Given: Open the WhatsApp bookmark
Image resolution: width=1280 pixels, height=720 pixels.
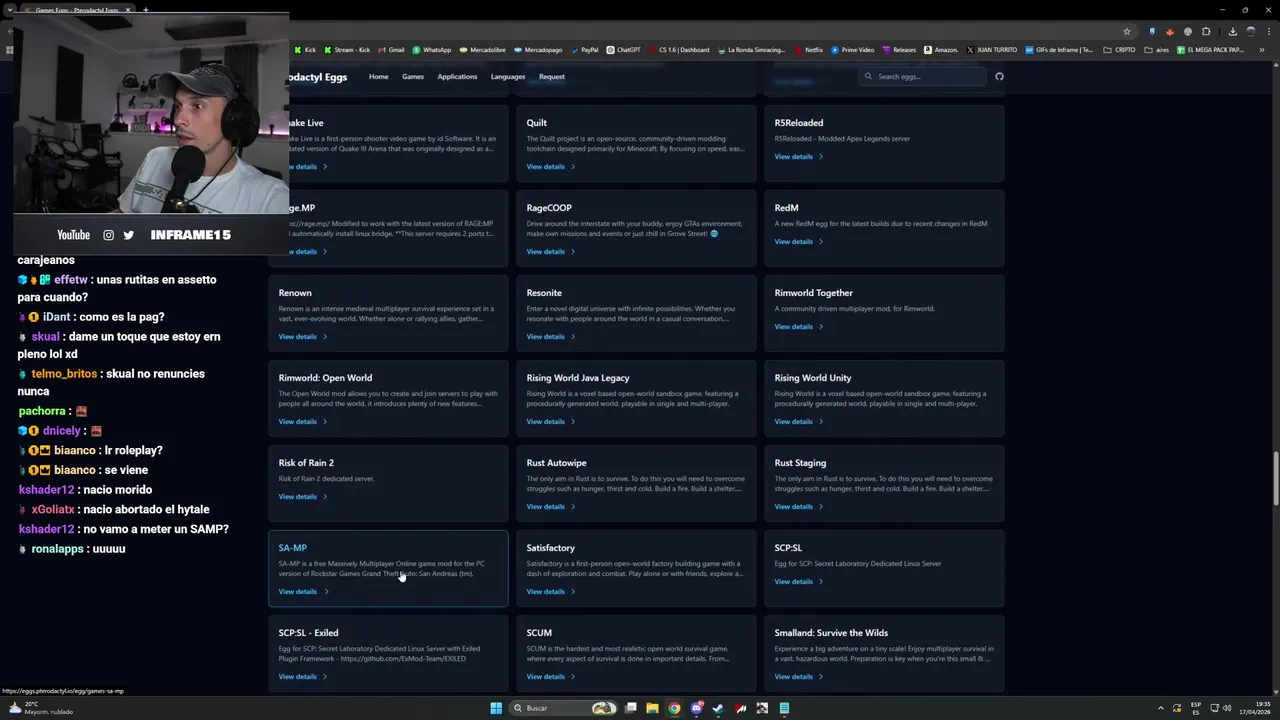Looking at the screenshot, I should 432,49.
